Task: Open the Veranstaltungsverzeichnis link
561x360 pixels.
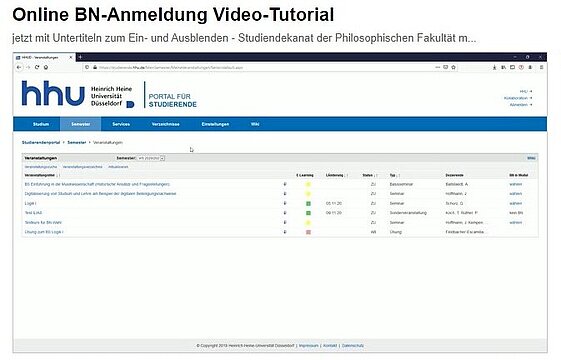Action: coord(83,167)
